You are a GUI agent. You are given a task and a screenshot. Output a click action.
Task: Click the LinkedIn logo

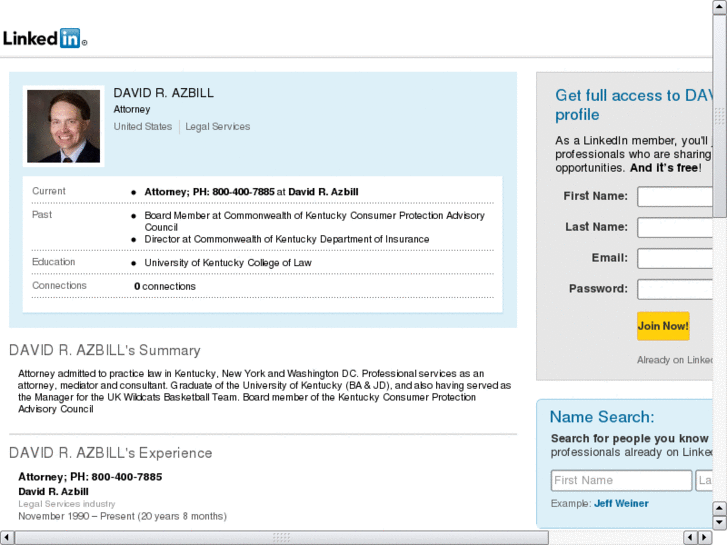click(x=45, y=38)
